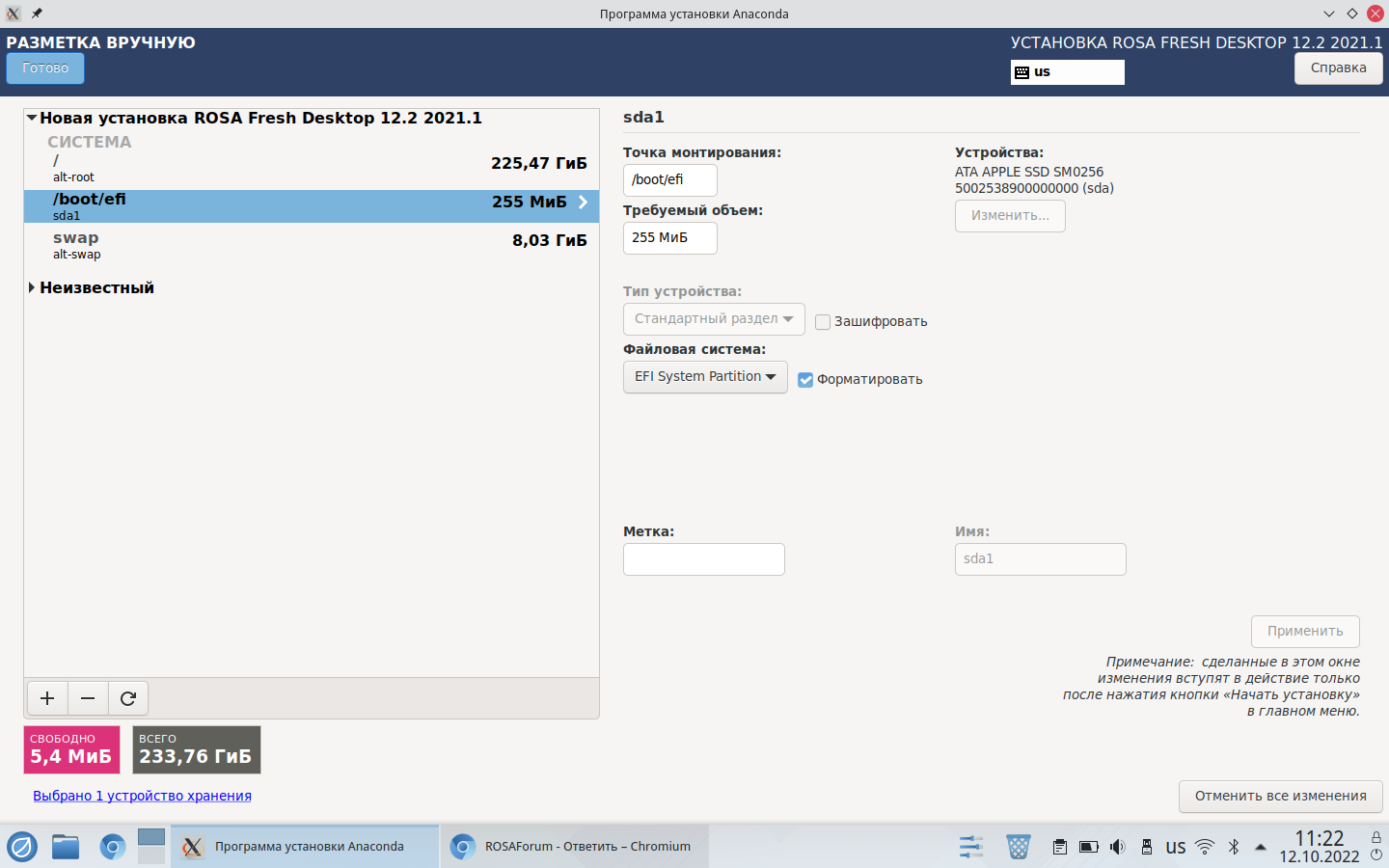Click the Имя field containing sda1
This screenshot has width=1389, height=868.
click(x=1040, y=559)
